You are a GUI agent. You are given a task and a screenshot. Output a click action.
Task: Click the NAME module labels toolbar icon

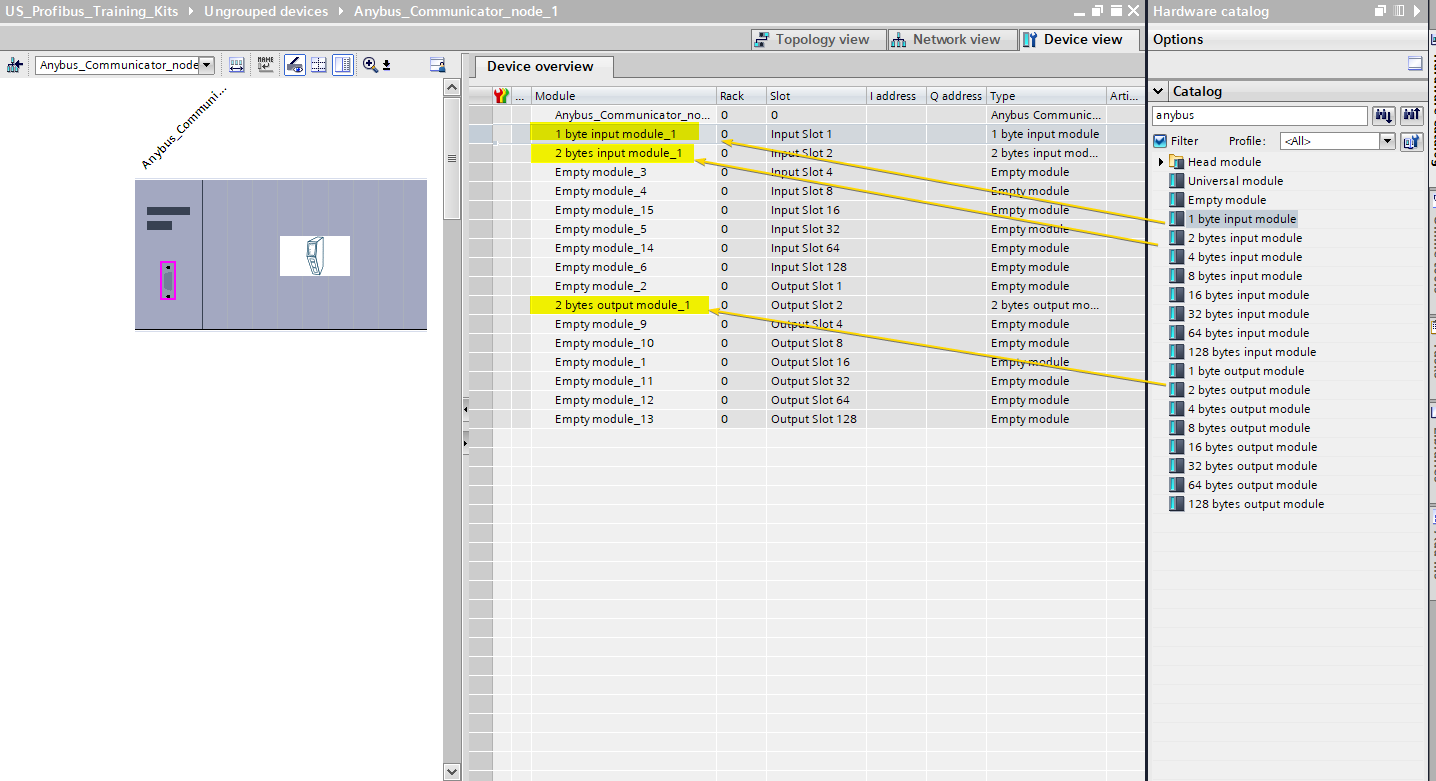click(265, 65)
